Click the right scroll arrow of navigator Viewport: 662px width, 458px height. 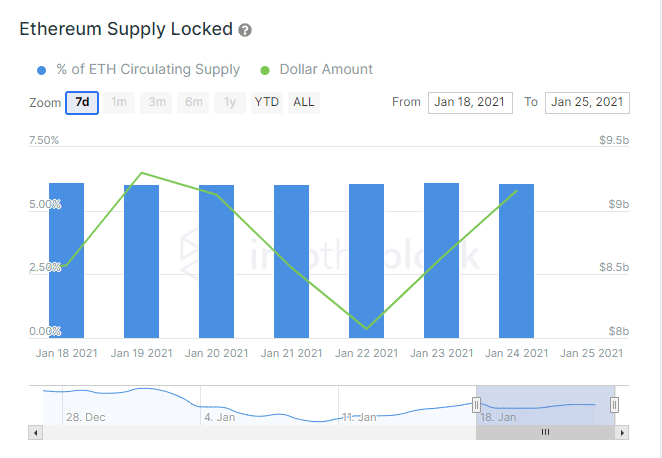(622, 433)
